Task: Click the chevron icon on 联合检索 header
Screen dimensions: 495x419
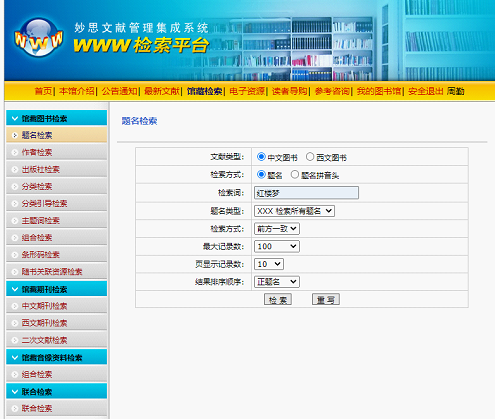Action: (15, 392)
